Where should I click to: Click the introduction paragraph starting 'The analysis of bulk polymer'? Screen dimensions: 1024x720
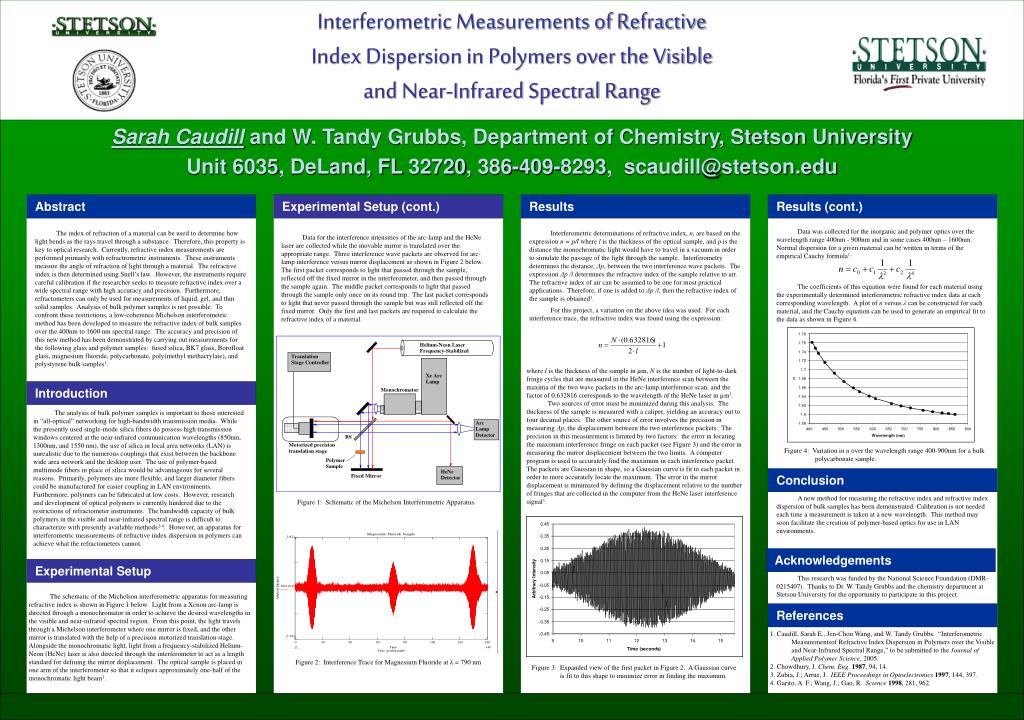point(138,478)
